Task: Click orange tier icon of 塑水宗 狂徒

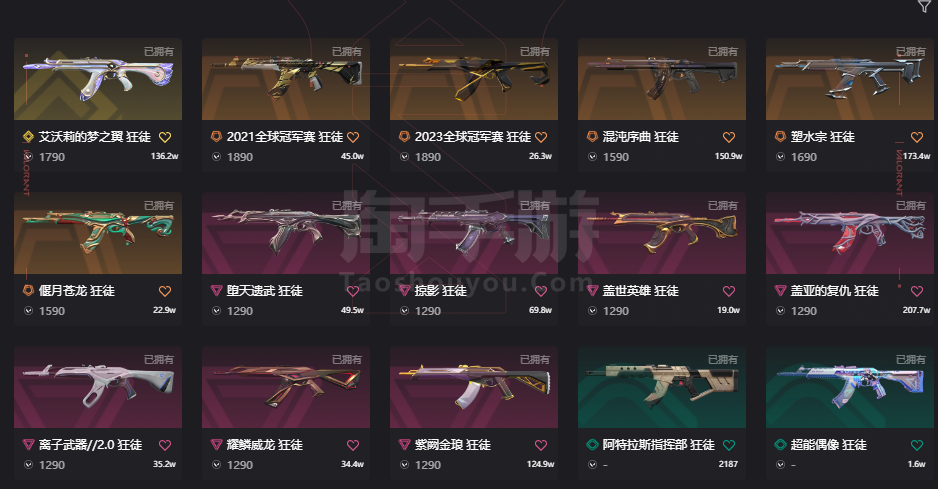Action: [780, 136]
